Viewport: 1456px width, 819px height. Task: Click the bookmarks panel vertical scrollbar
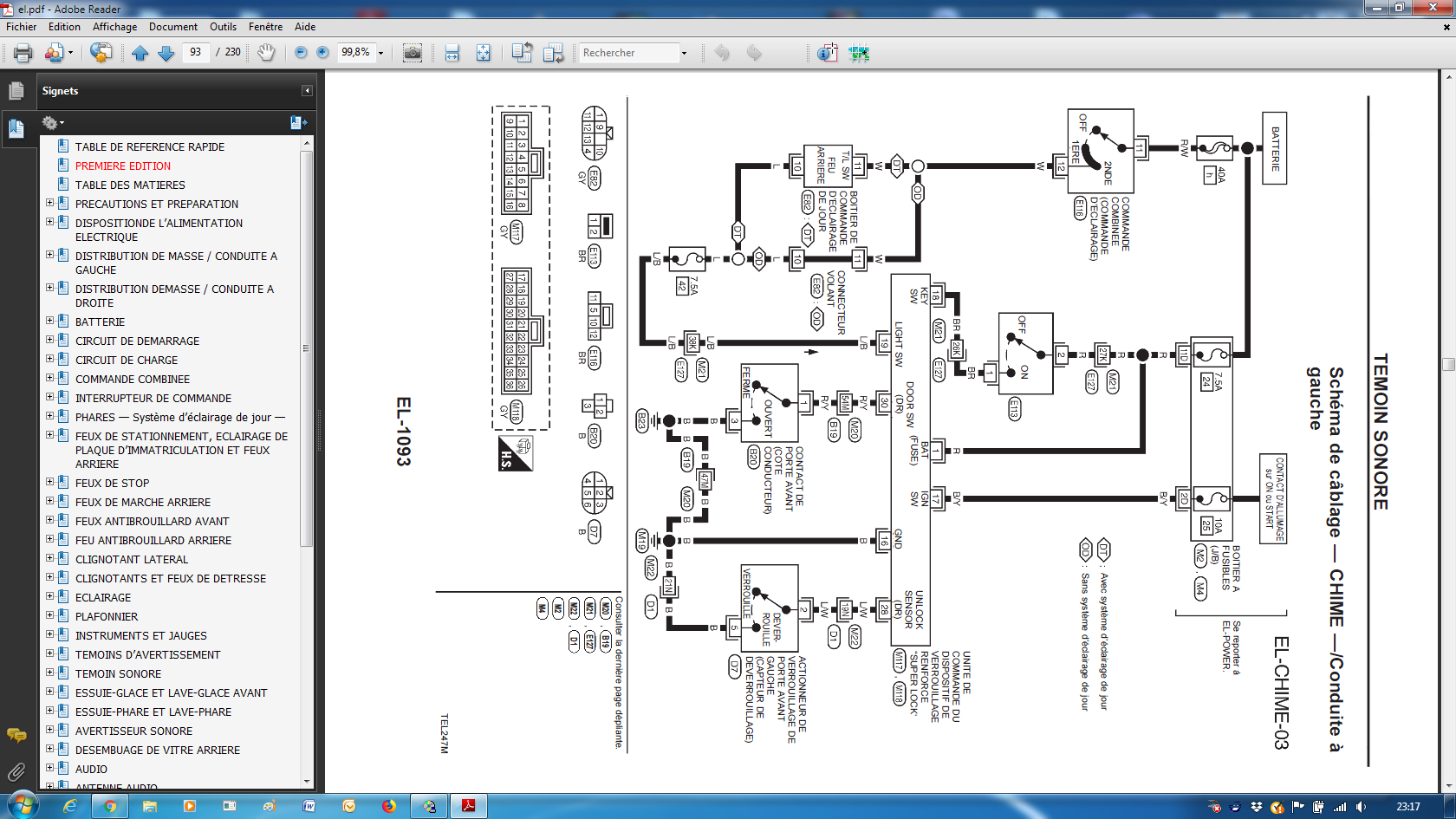point(306,348)
